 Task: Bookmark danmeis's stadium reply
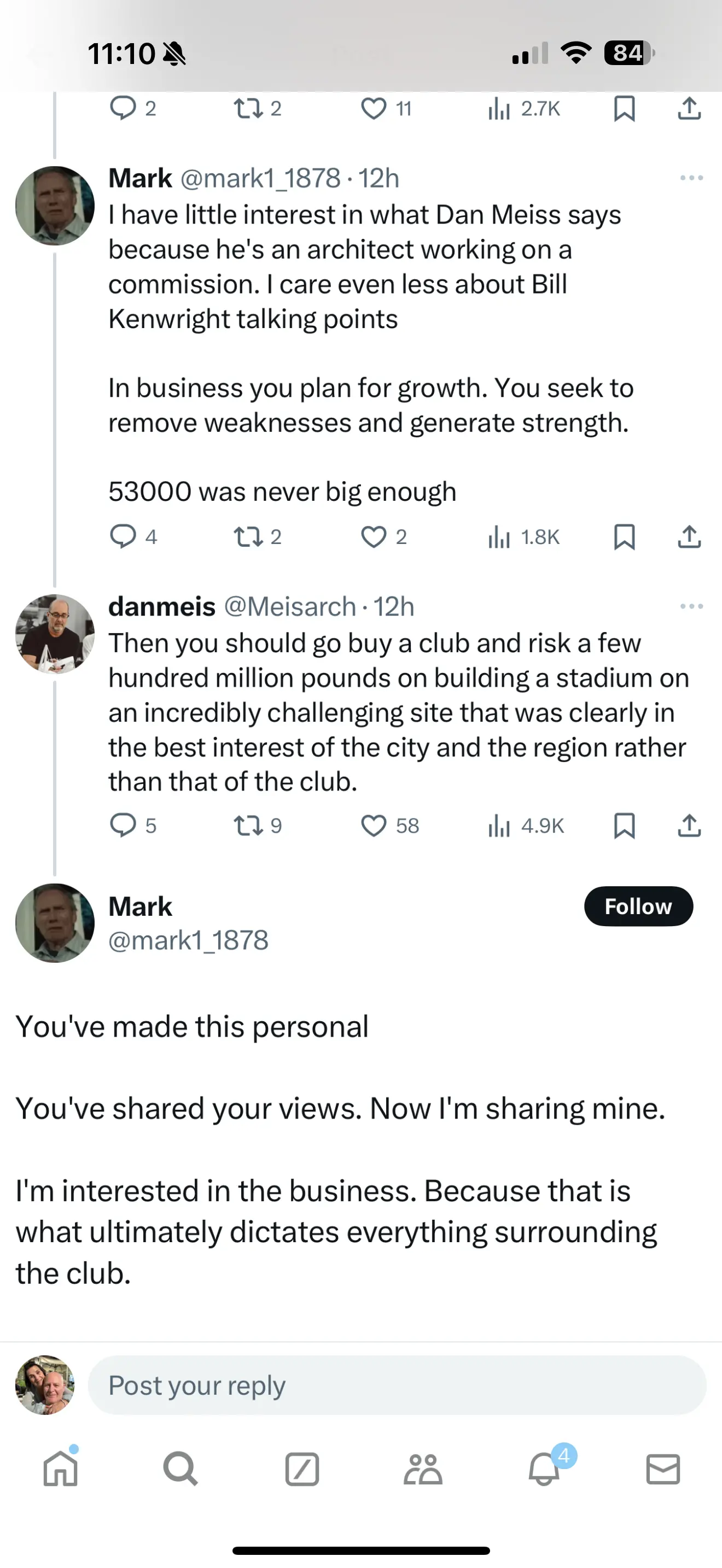(x=625, y=826)
